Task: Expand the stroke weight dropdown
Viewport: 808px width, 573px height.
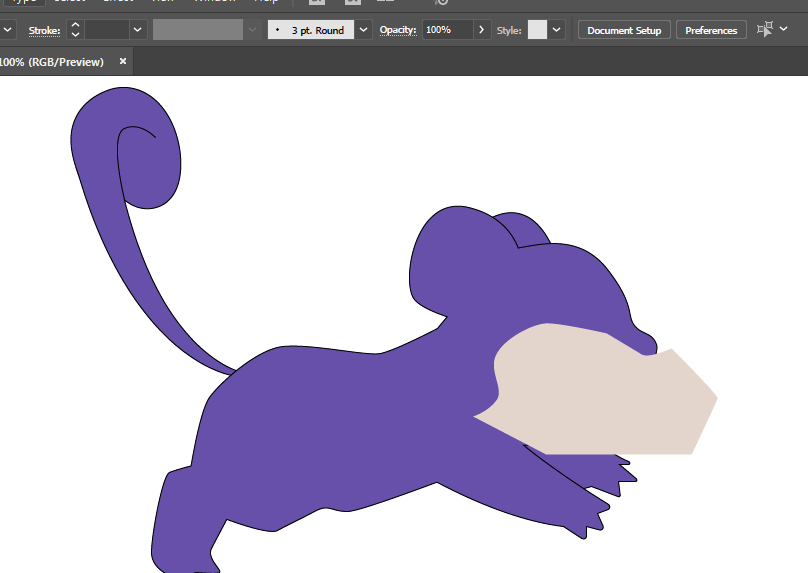Action: (138, 30)
